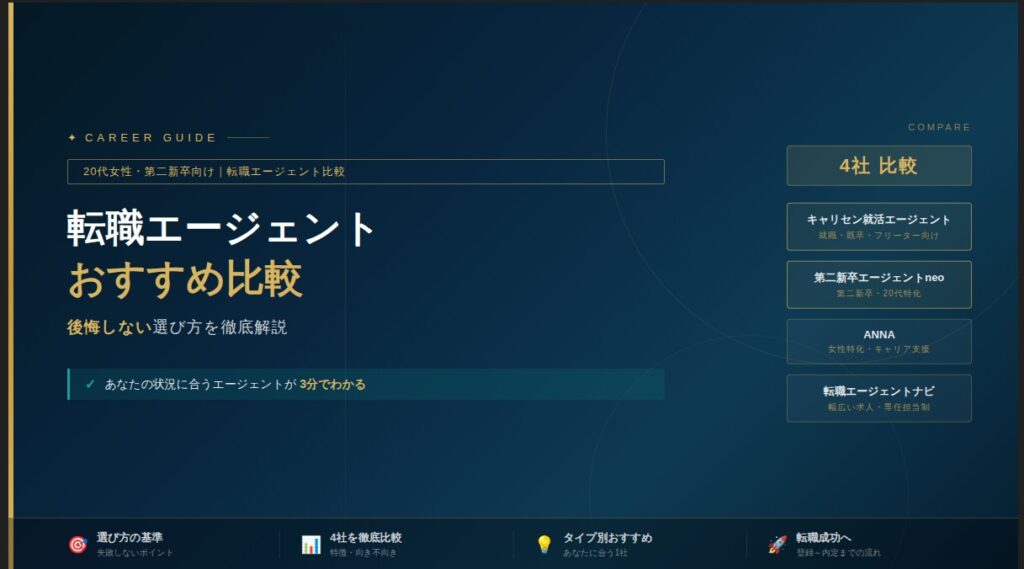
Task: Click the 3分でわかる highlighted text
Action: pos(332,384)
